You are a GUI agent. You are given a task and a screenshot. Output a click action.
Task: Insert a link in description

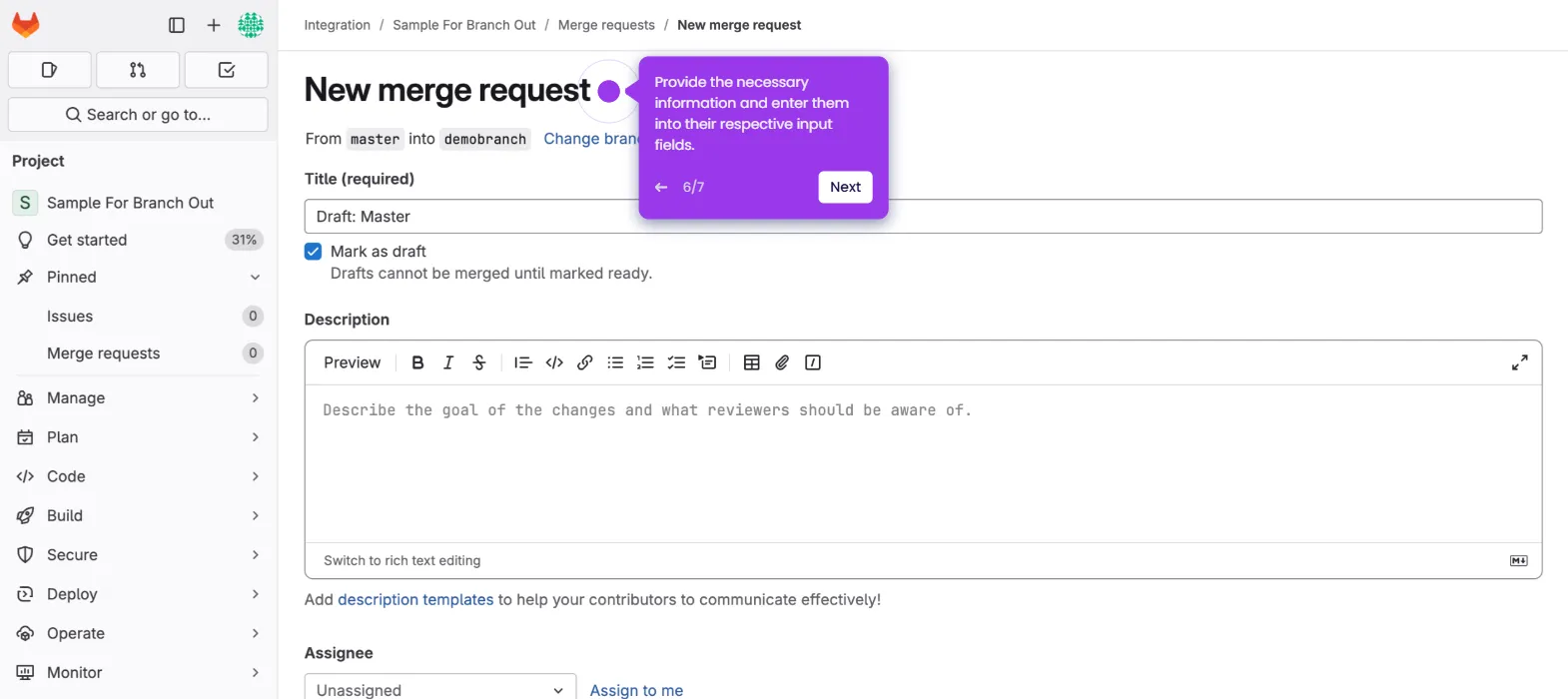[x=585, y=362]
